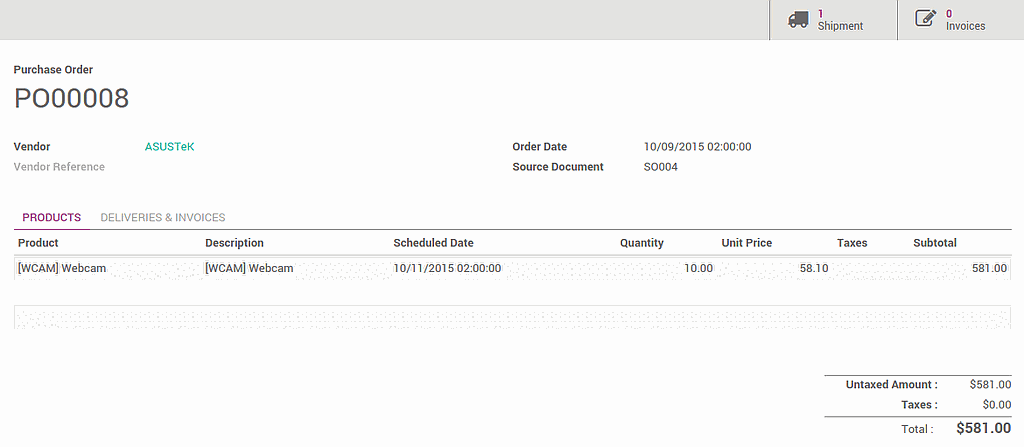Sort by the Product column header
The height and width of the screenshot is (447, 1024).
click(38, 243)
